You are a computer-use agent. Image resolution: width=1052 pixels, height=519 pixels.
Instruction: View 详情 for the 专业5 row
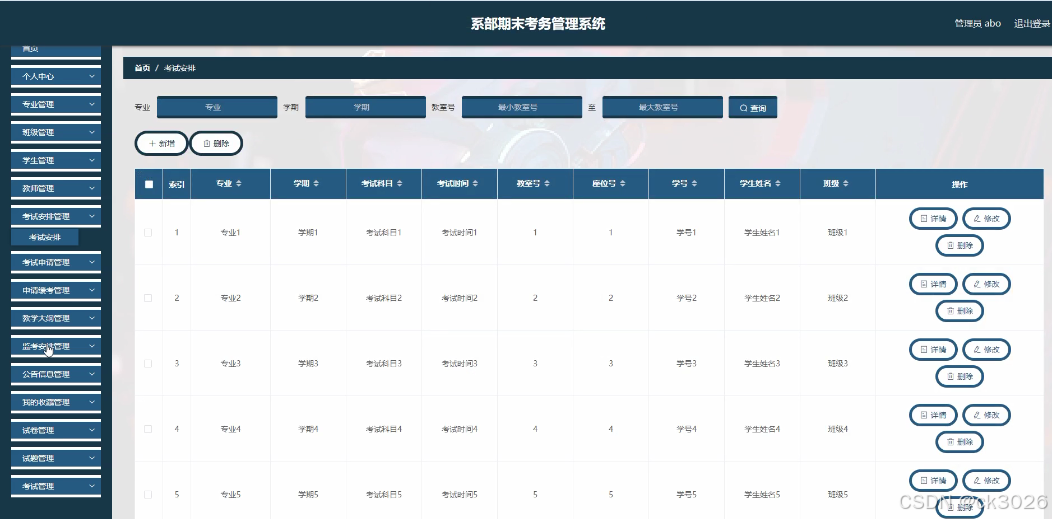pyautogui.click(x=933, y=481)
